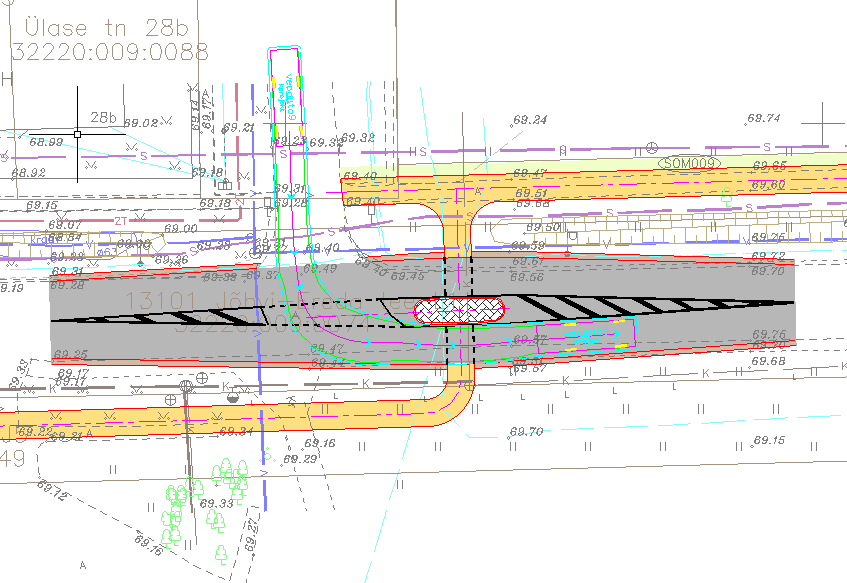The height and width of the screenshot is (583, 847).
Task: Select the 69.02 elevation label
Action: tap(142, 123)
